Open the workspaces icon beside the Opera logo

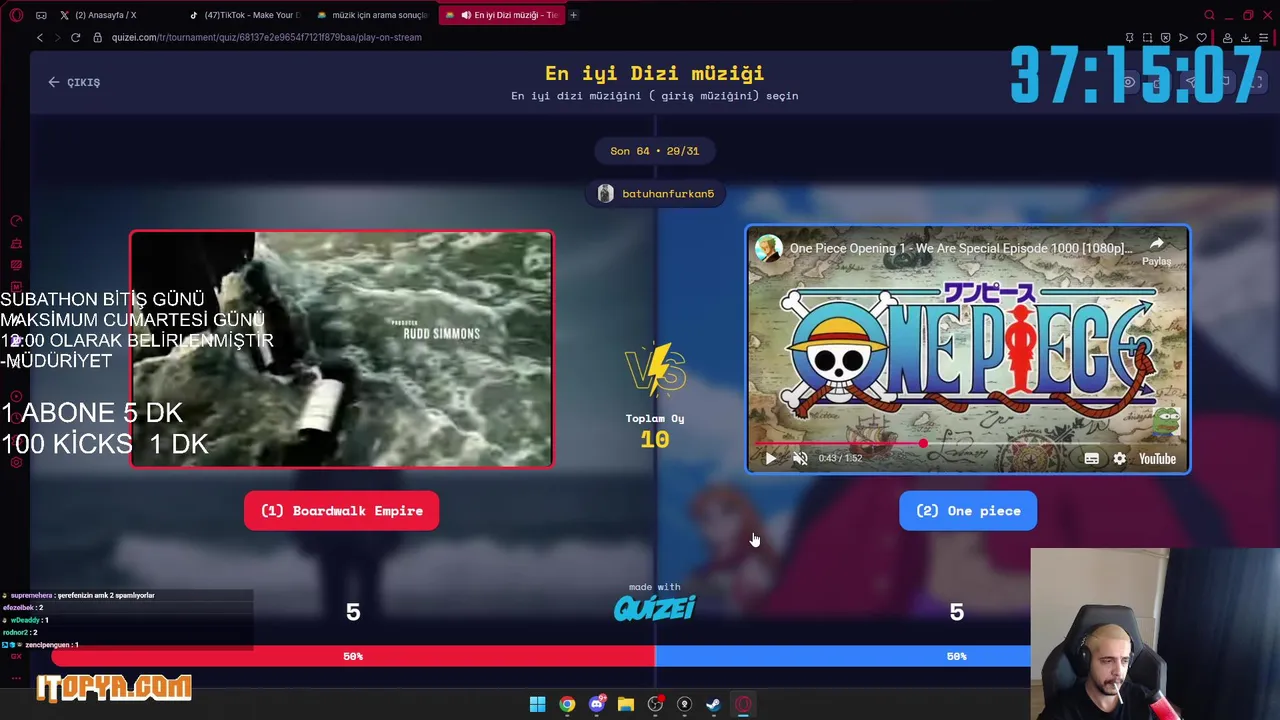[x=41, y=15]
